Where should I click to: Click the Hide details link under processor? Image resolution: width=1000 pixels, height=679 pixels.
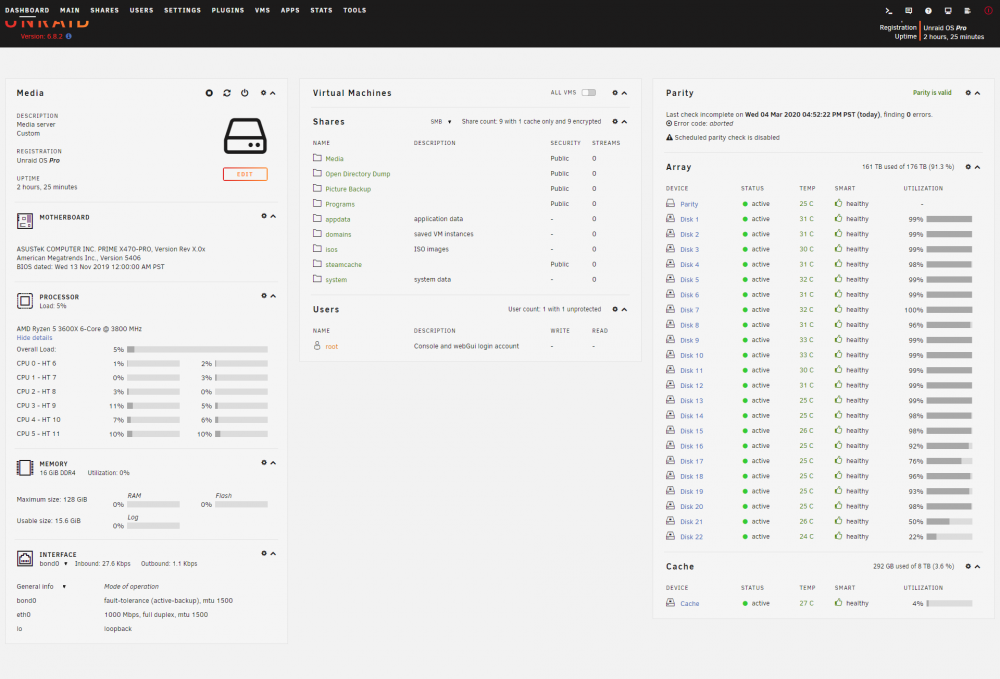click(x=34, y=338)
